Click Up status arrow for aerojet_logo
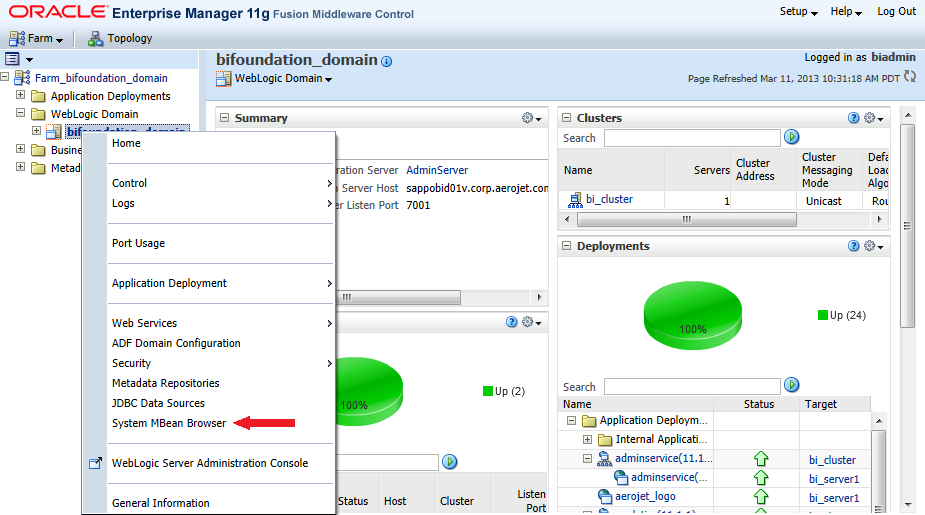 [x=761, y=497]
